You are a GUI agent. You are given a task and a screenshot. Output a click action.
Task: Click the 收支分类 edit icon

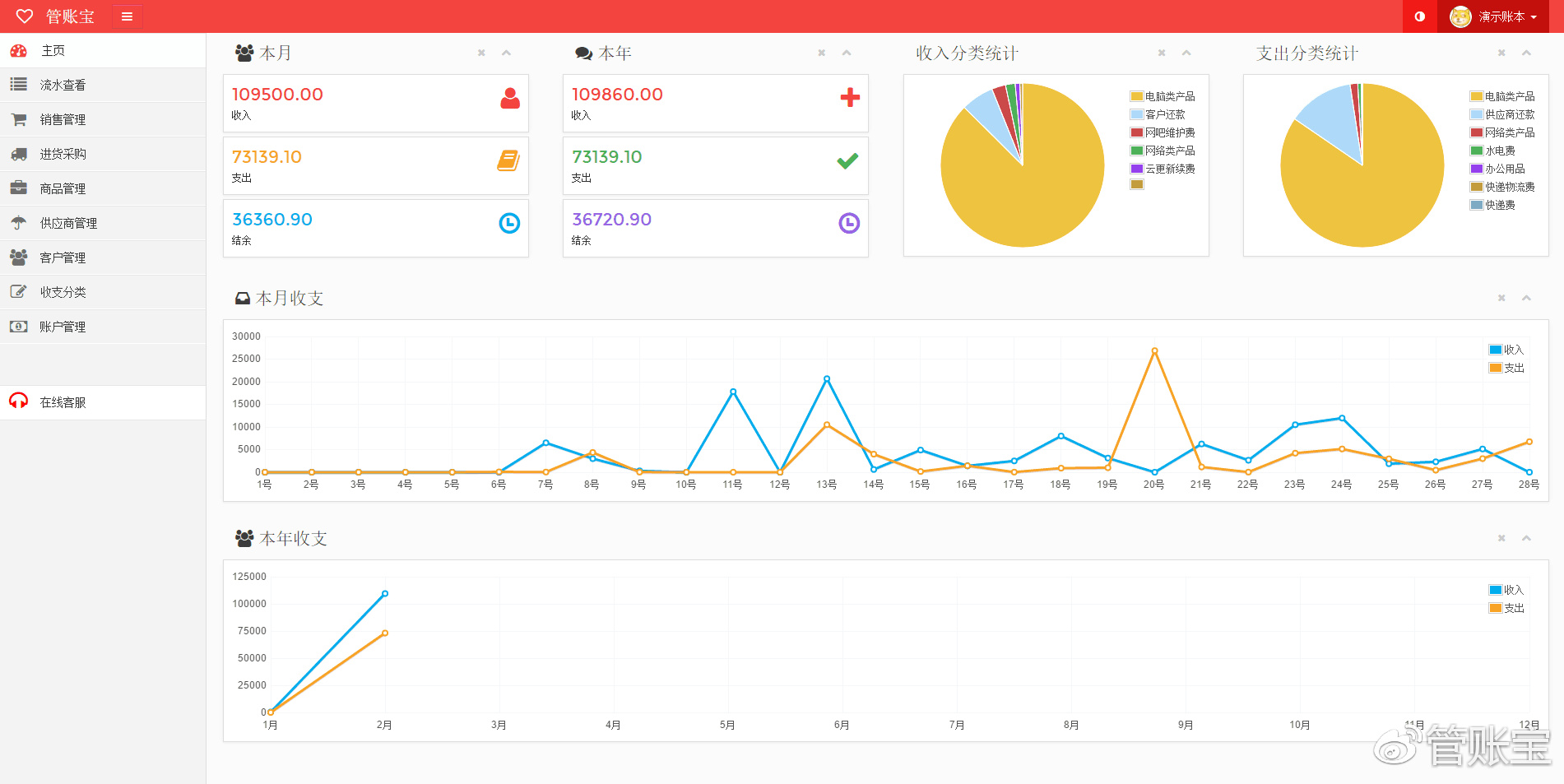click(18, 291)
